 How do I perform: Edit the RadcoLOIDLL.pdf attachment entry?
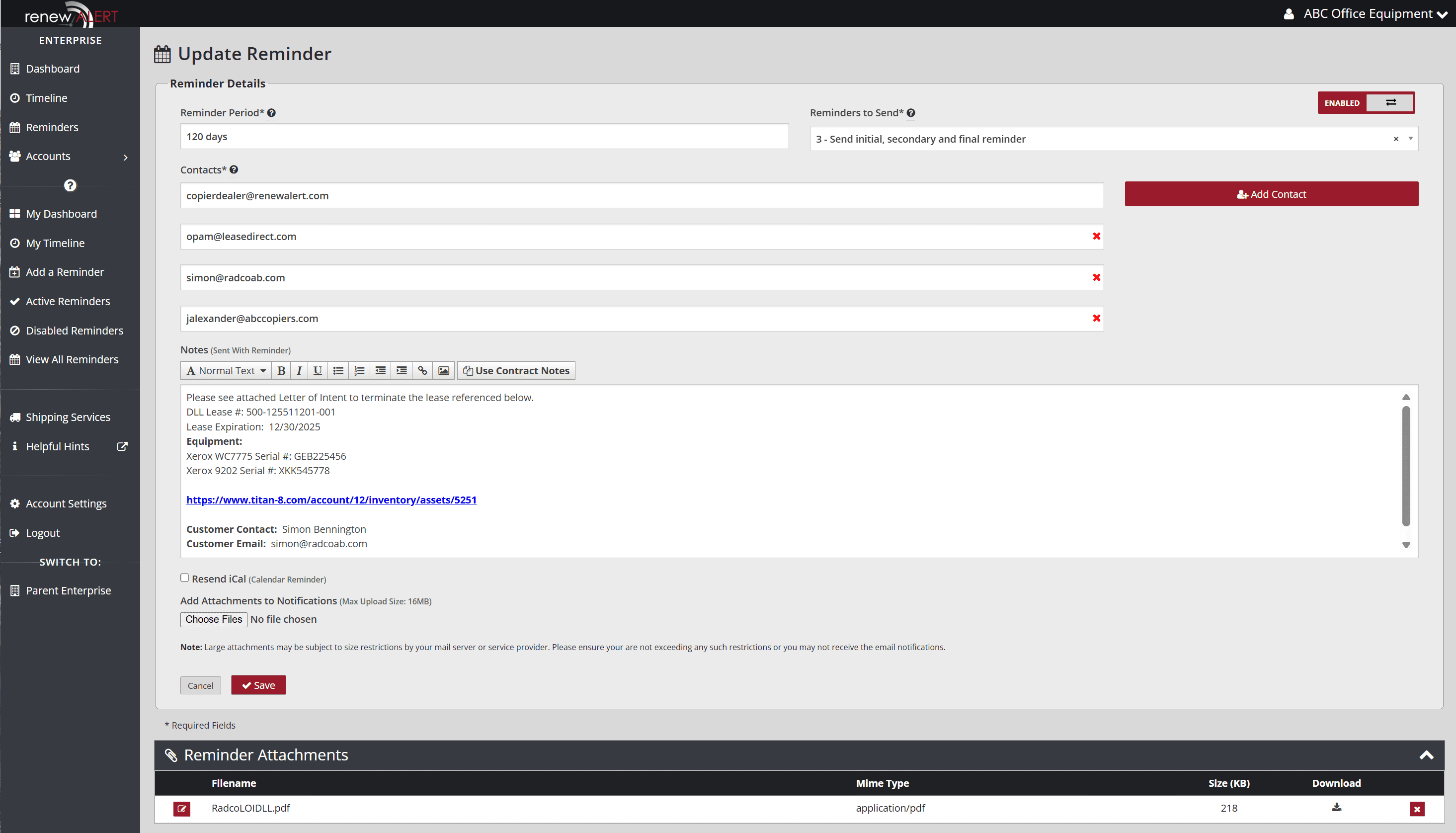(x=182, y=809)
